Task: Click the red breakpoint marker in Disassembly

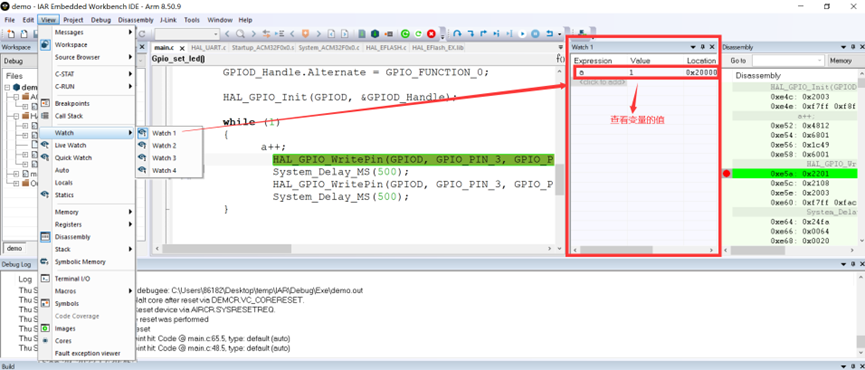Action: [x=727, y=174]
